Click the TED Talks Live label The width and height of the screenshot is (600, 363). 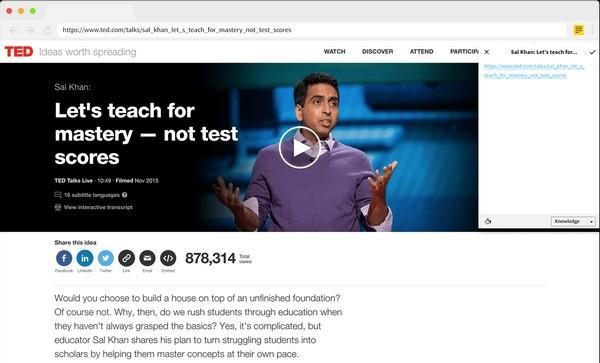73,181
